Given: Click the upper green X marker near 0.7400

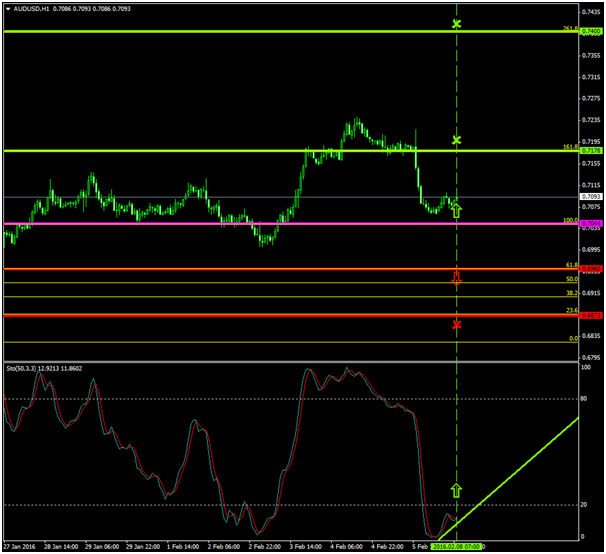Looking at the screenshot, I should tap(457, 23).
